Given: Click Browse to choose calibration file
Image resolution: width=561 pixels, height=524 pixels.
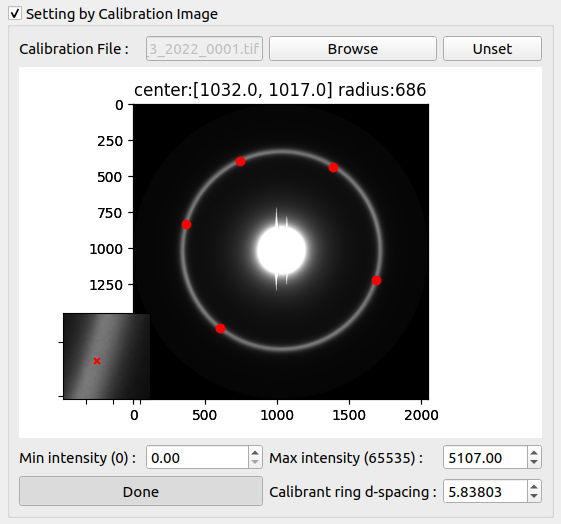Looking at the screenshot, I should (353, 49).
